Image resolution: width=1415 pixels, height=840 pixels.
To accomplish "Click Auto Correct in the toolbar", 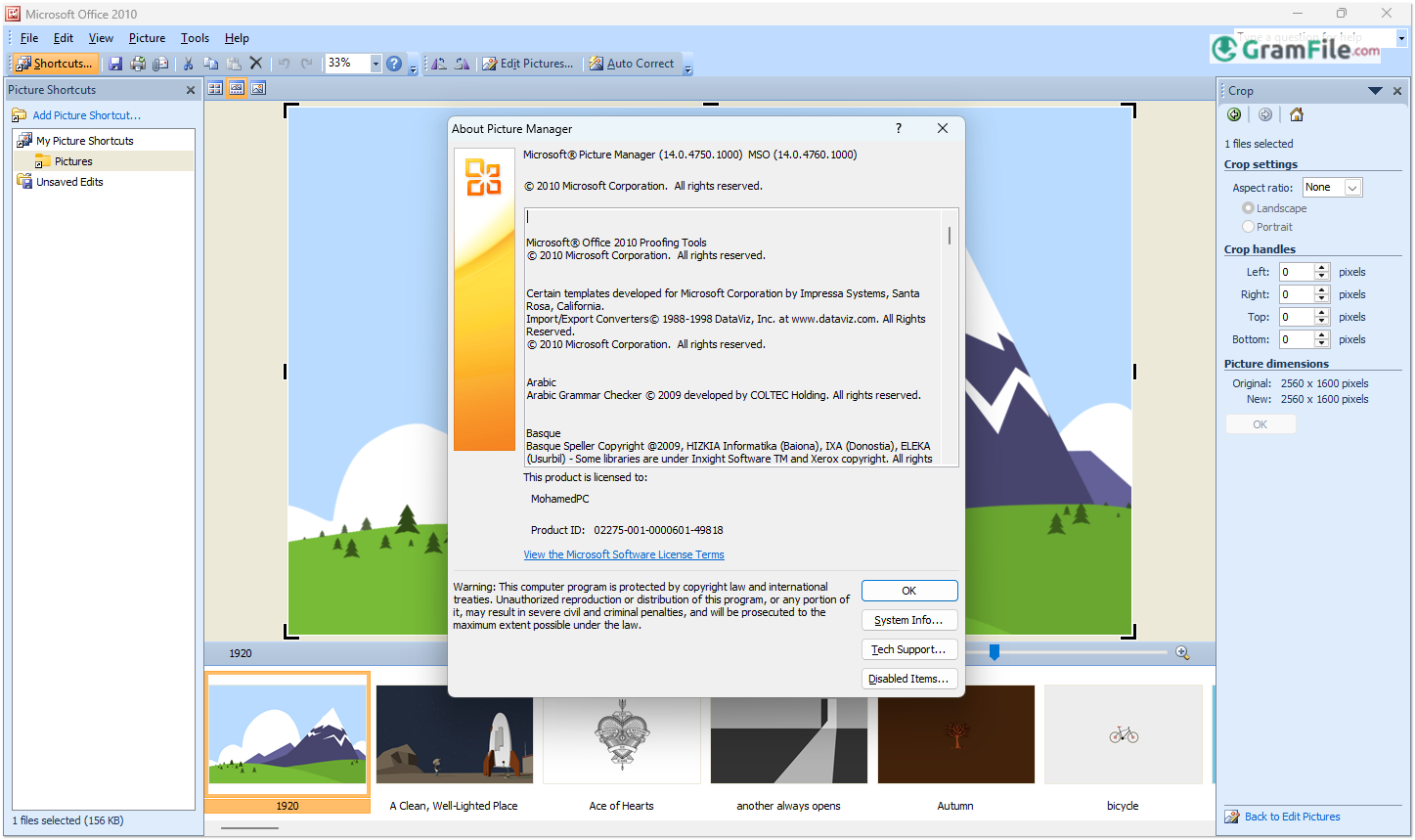I will pyautogui.click(x=632, y=64).
